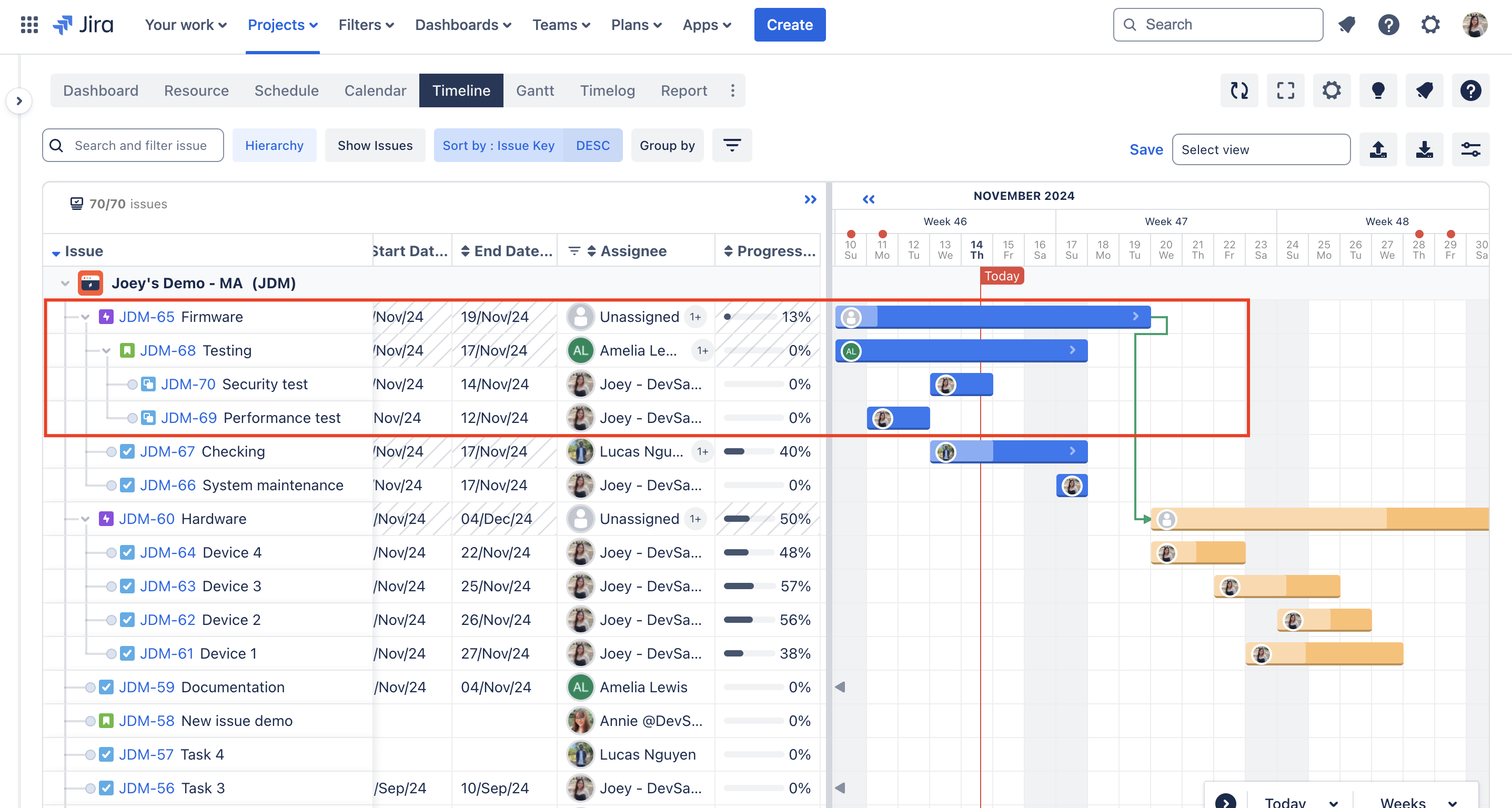Click the export download icon near Select view

point(1425,149)
